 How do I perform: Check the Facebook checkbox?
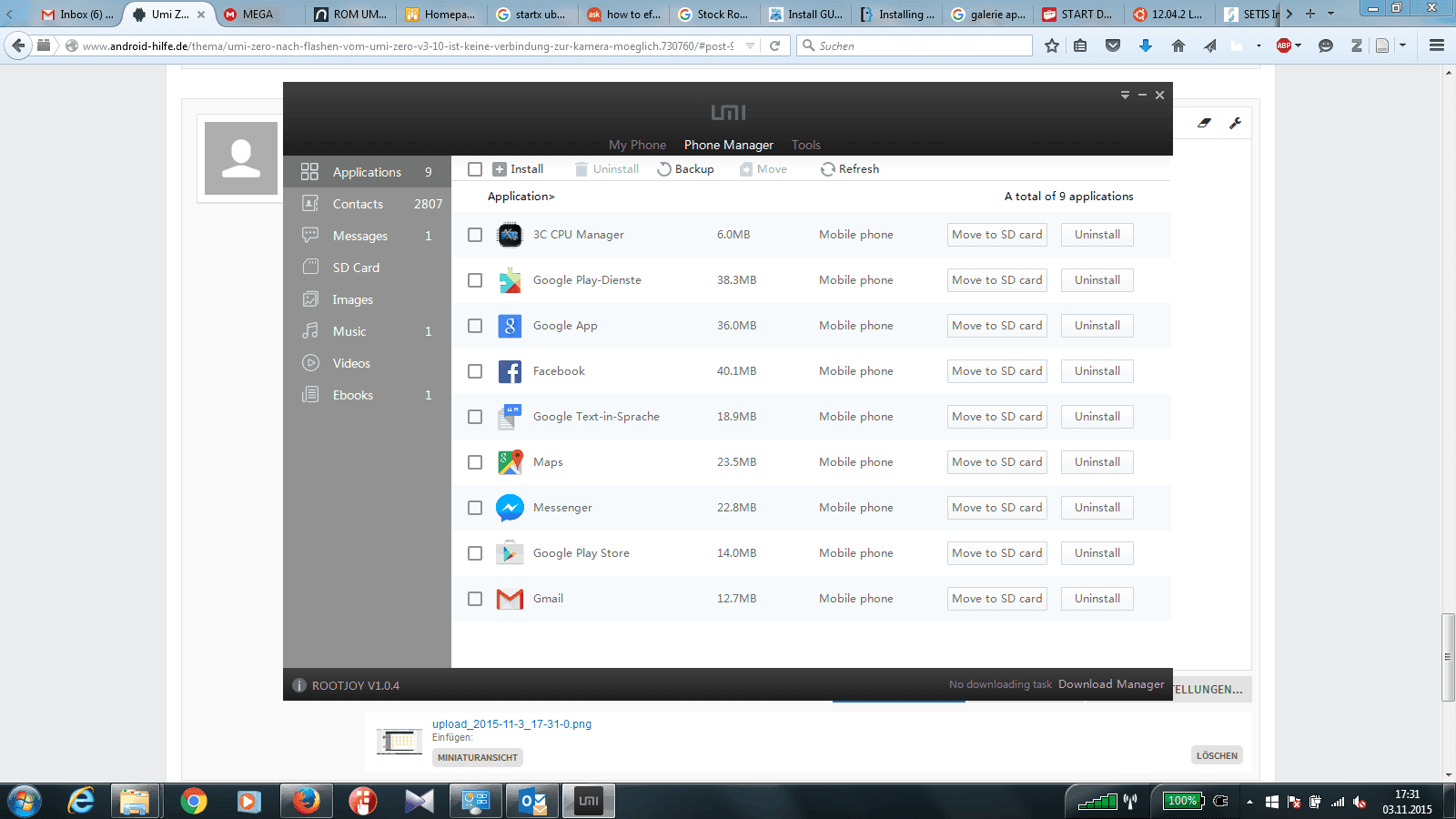(474, 371)
